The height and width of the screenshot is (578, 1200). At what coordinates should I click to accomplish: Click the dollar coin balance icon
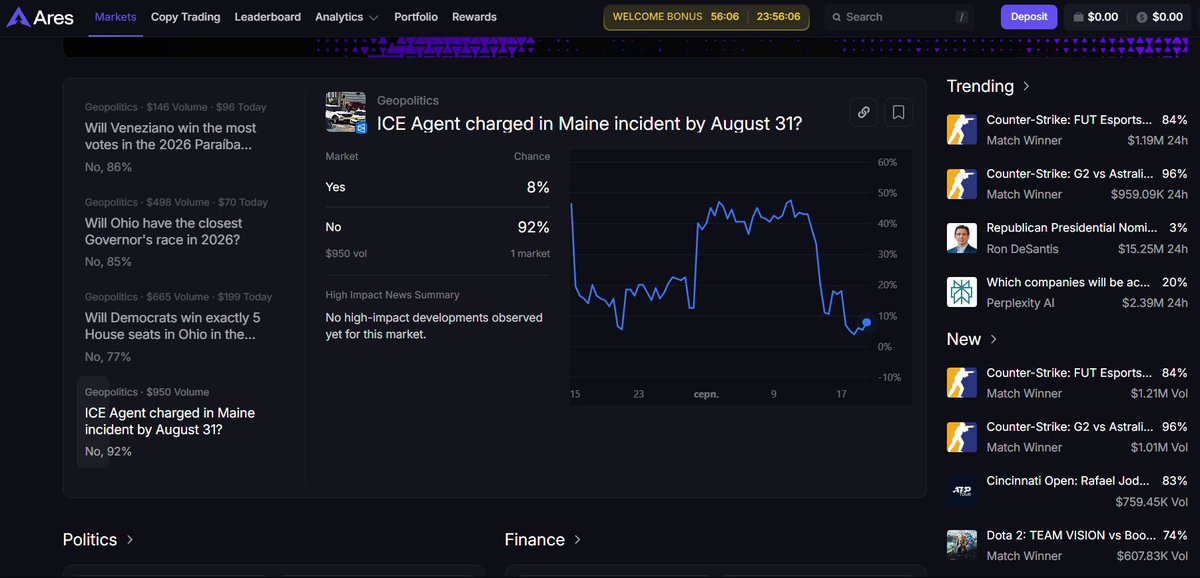click(1142, 17)
